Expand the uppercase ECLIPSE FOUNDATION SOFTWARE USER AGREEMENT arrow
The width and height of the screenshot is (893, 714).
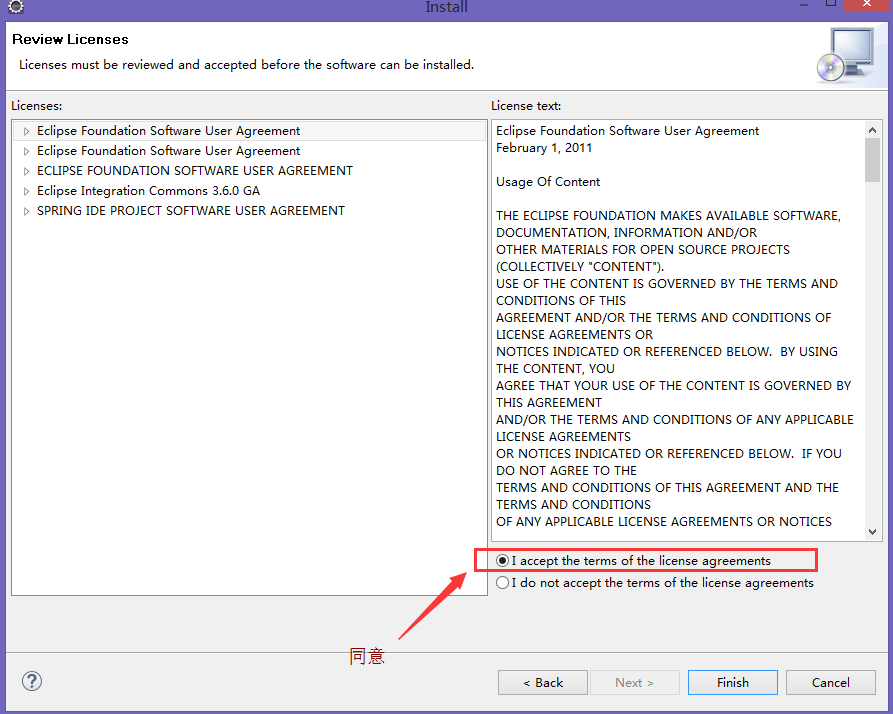point(26,171)
